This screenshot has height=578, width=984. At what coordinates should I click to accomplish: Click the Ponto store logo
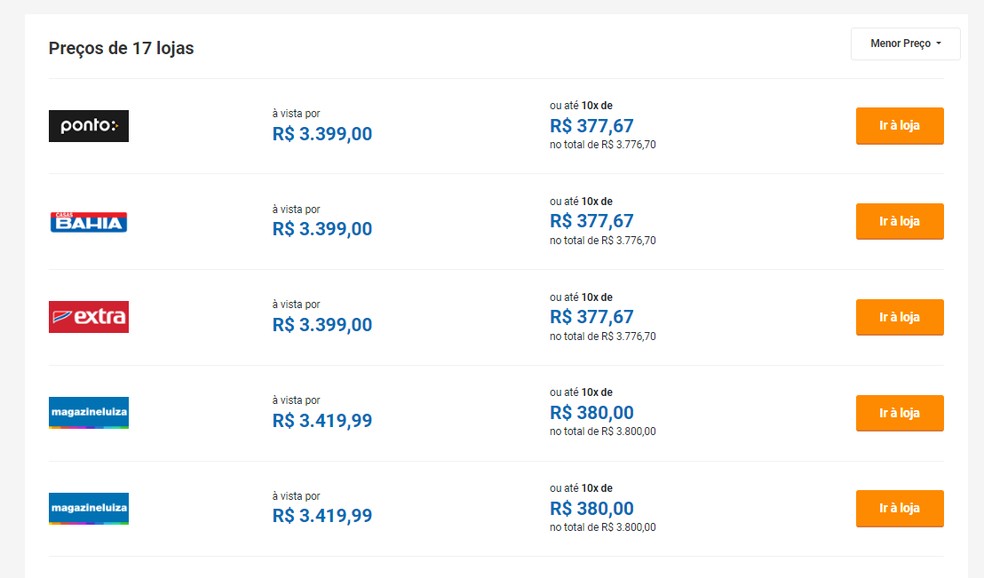click(88, 126)
